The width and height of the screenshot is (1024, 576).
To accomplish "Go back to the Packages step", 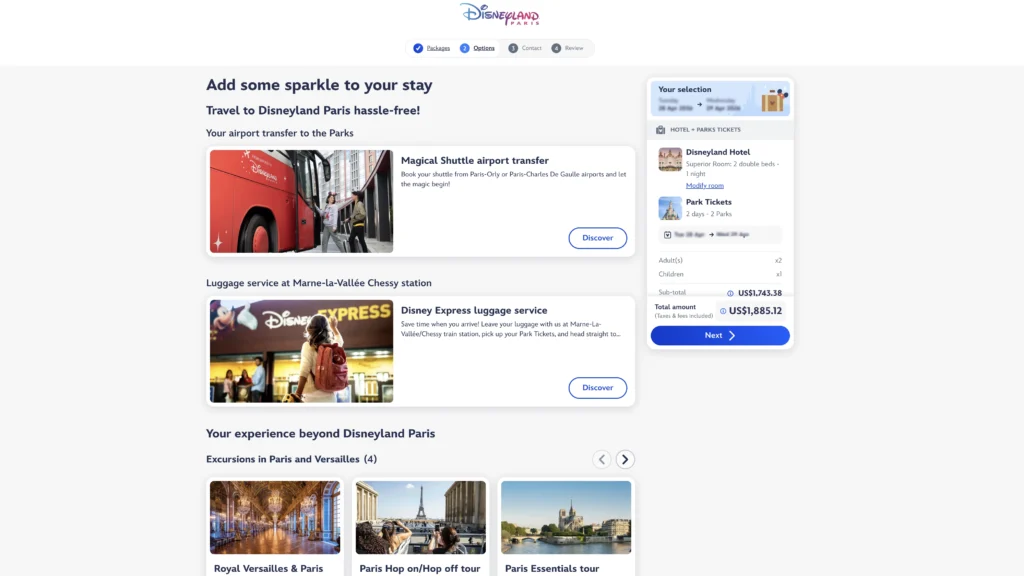I will coord(432,48).
